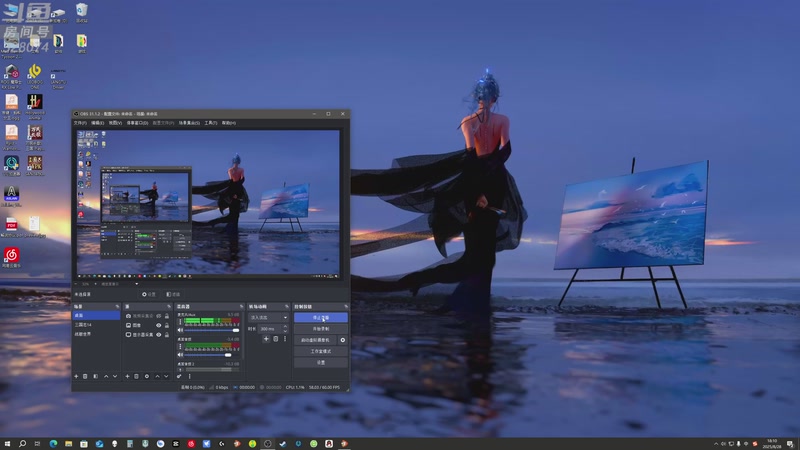Remove selected scene with trash icon
Image resolution: width=800 pixels, height=450 pixels.
click(85, 377)
